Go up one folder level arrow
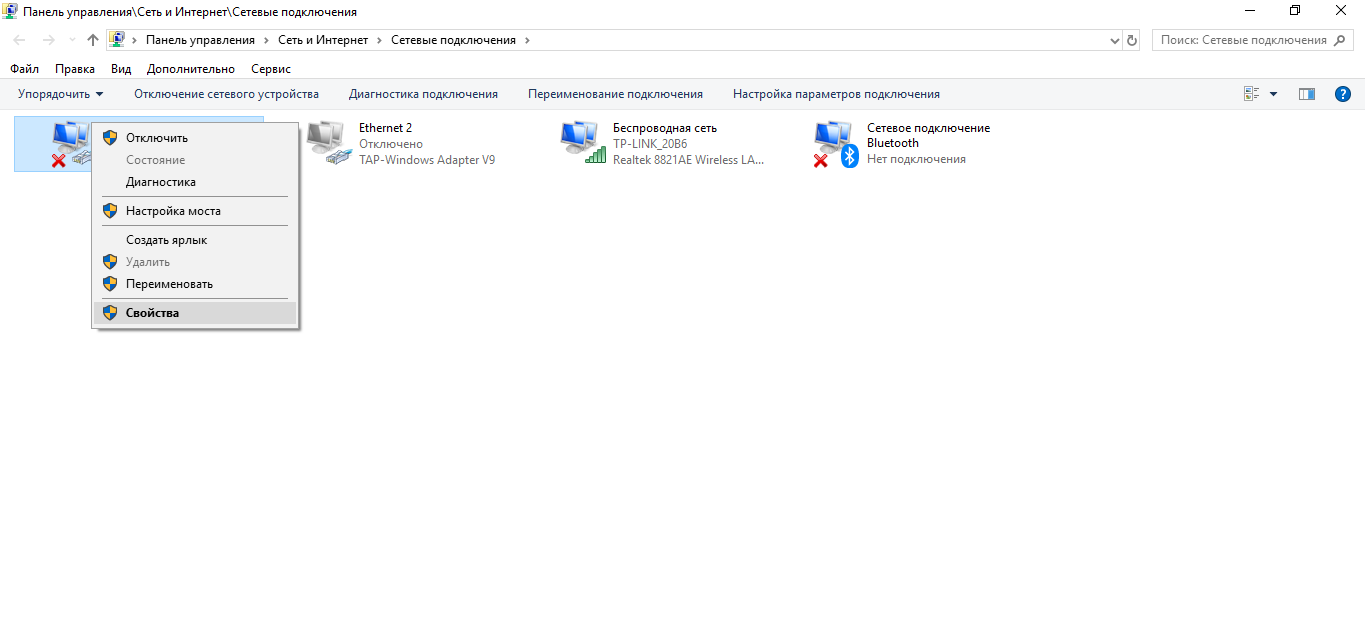Viewport: 1365px width, 624px height. point(93,40)
